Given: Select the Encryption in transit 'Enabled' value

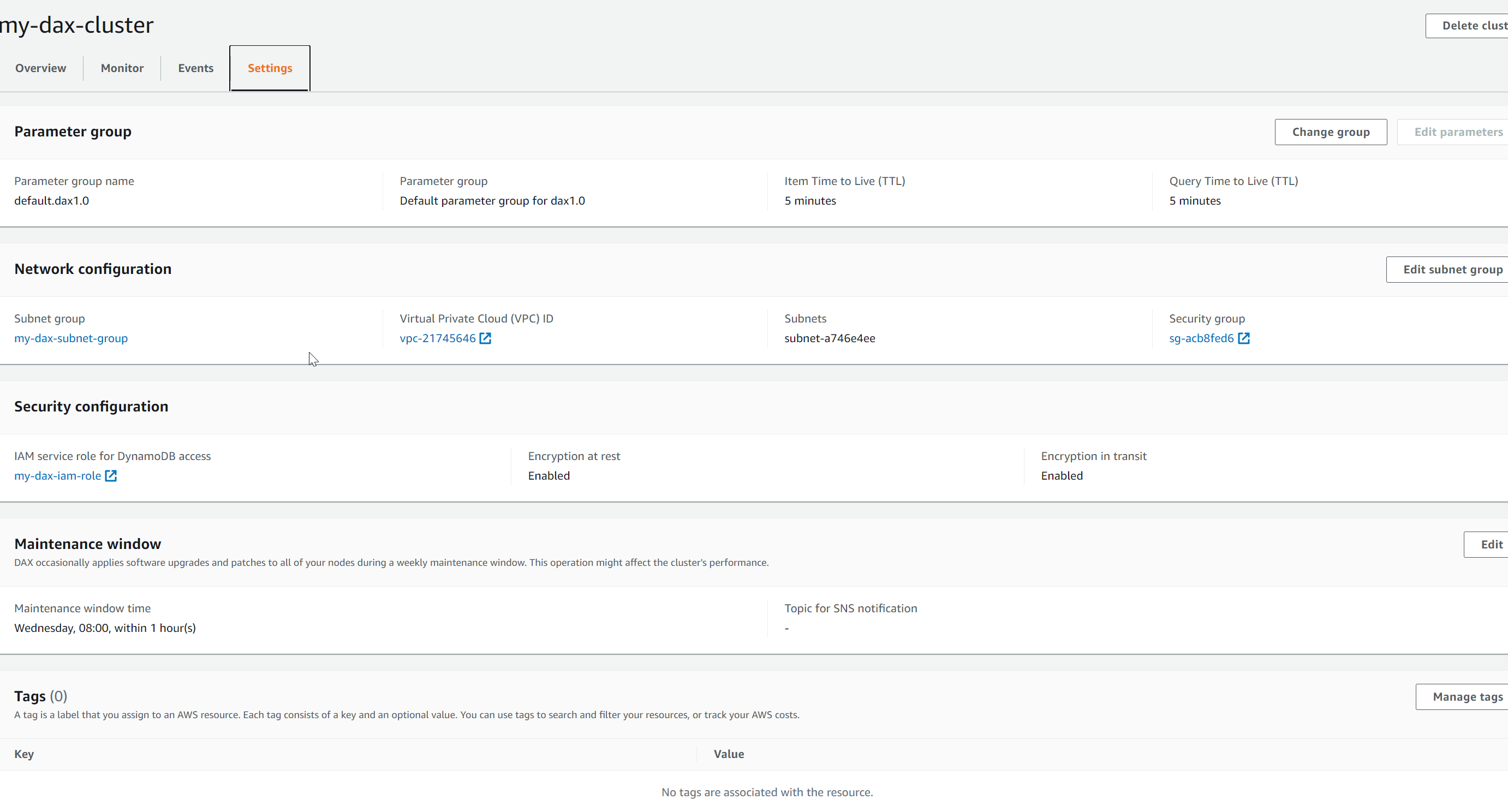Looking at the screenshot, I should 1062,476.
